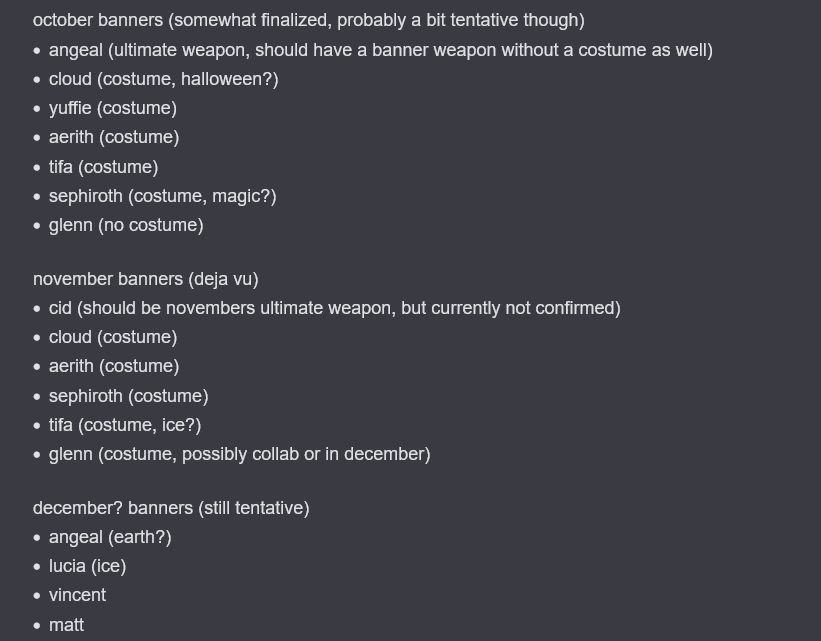Click the cid ultimate weapon line

(334, 308)
